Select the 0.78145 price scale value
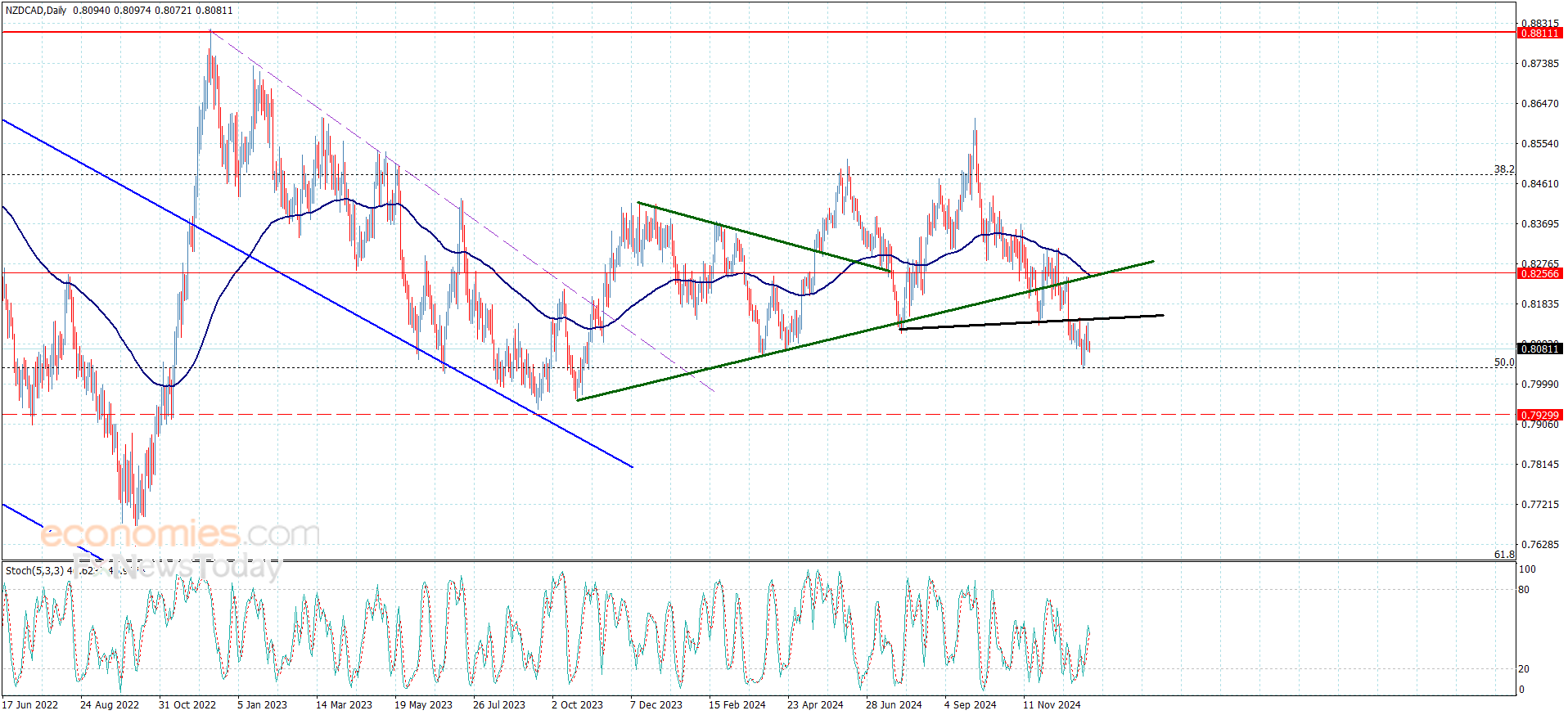The image size is (1568, 715). (x=1539, y=465)
